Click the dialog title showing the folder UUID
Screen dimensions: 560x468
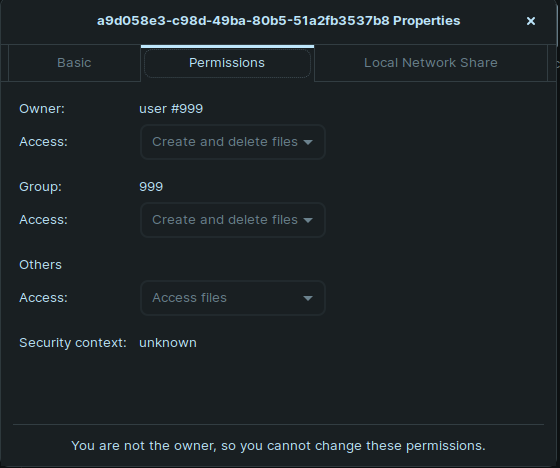[279, 21]
